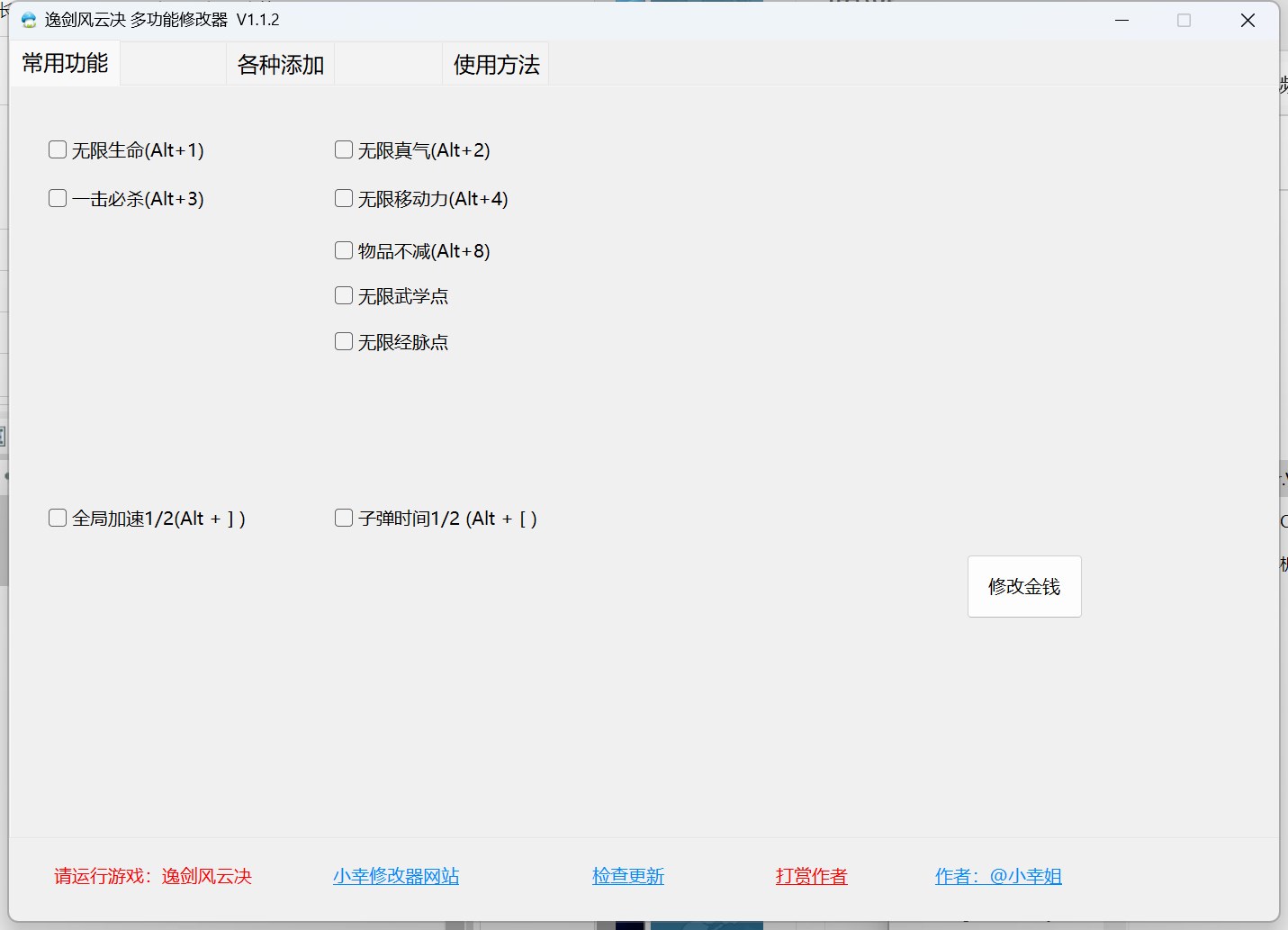Open the 打赏作者 link
The width and height of the screenshot is (1288, 930).
click(812, 876)
